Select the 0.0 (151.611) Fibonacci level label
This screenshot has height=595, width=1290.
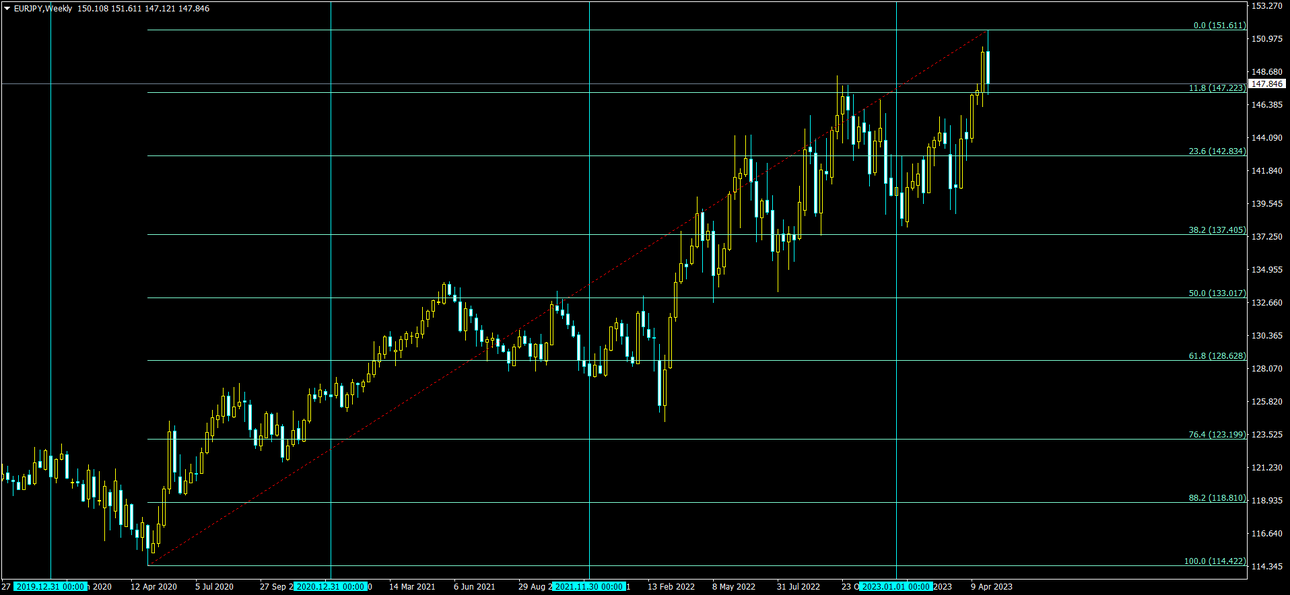point(1219,25)
